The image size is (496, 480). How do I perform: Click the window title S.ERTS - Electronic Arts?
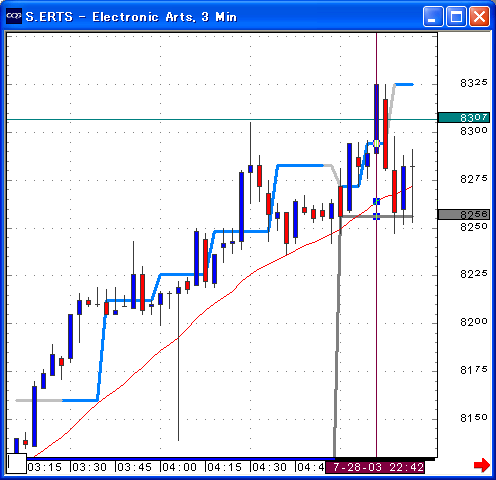click(131, 17)
